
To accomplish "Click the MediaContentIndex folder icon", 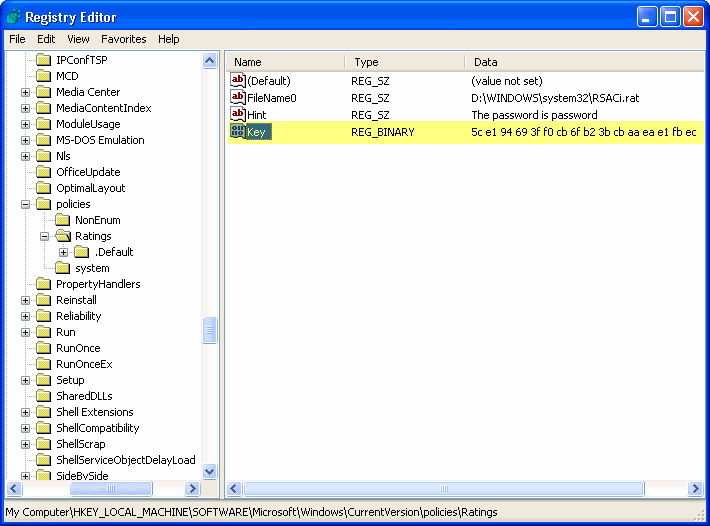I will tap(43, 108).
